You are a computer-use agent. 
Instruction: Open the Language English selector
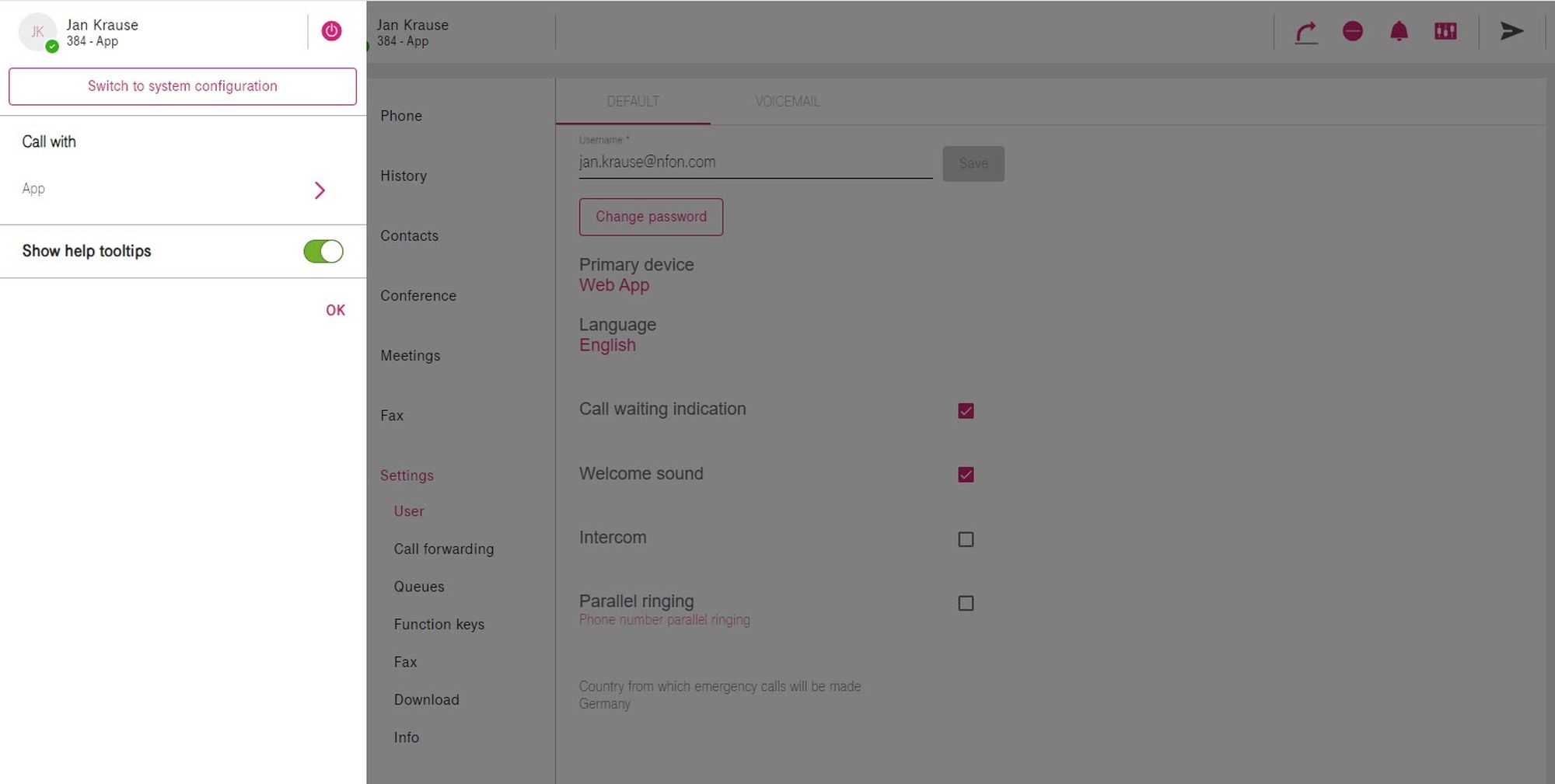(607, 345)
